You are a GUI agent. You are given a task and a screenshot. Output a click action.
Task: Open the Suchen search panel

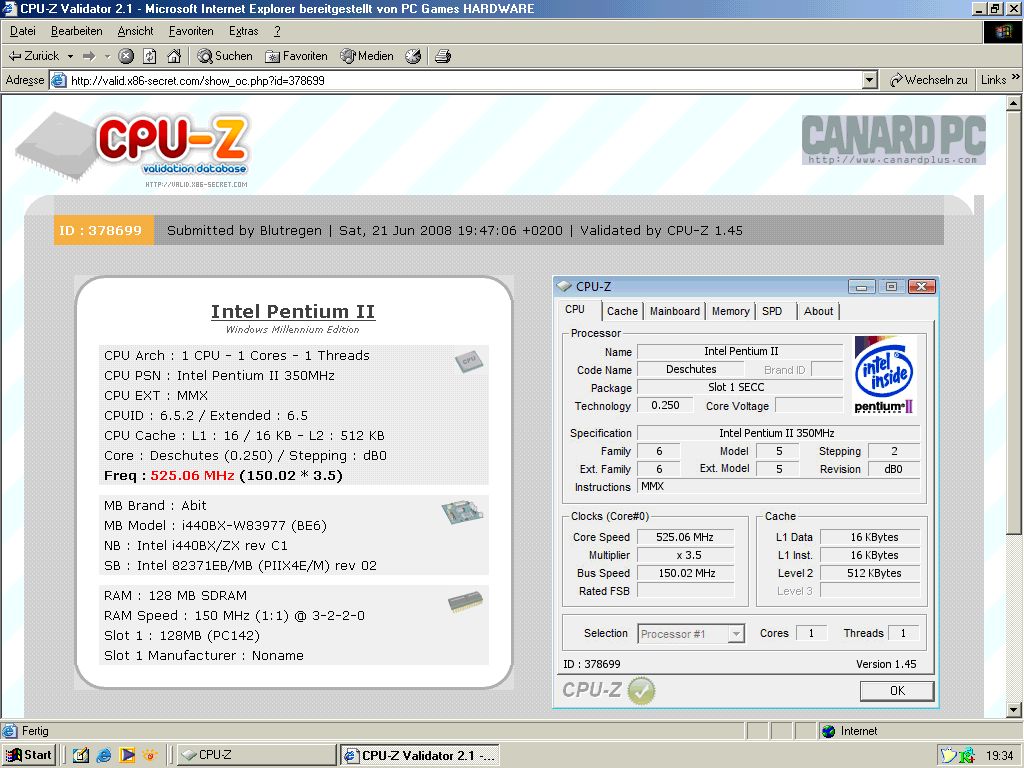pos(225,56)
